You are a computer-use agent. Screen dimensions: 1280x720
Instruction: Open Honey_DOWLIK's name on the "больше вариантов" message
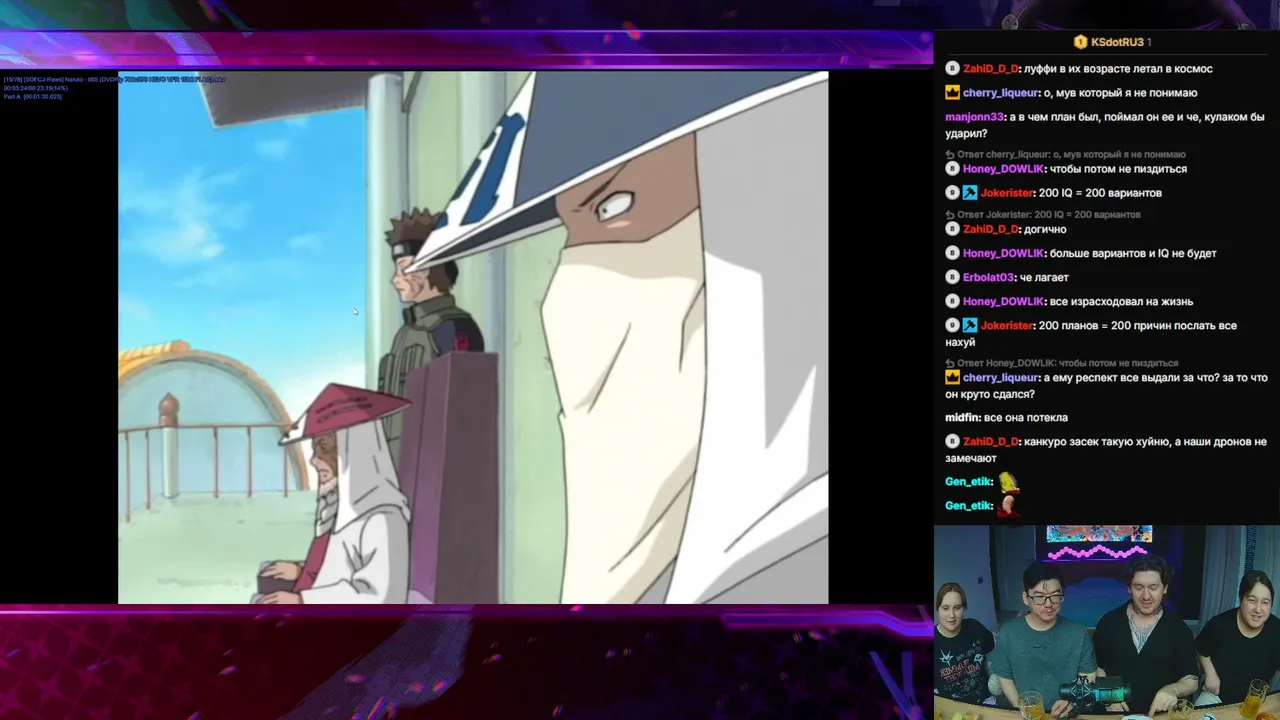coord(1004,253)
